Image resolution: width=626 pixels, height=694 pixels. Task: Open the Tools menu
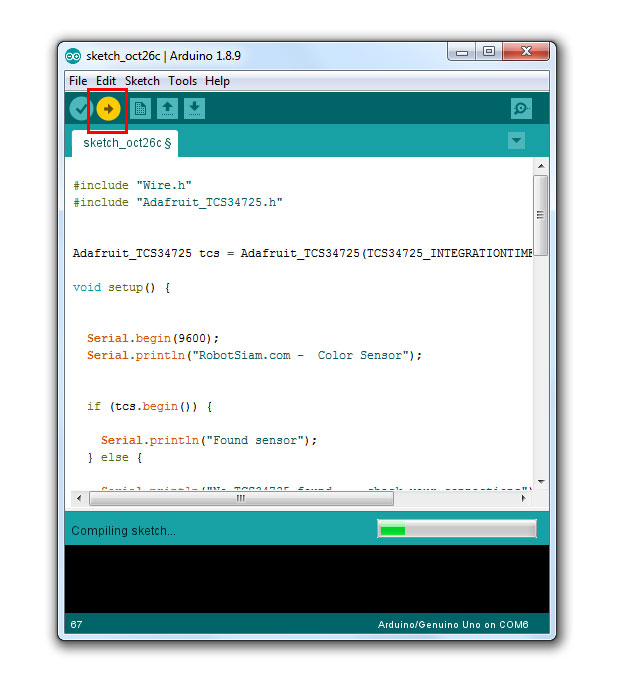point(182,81)
